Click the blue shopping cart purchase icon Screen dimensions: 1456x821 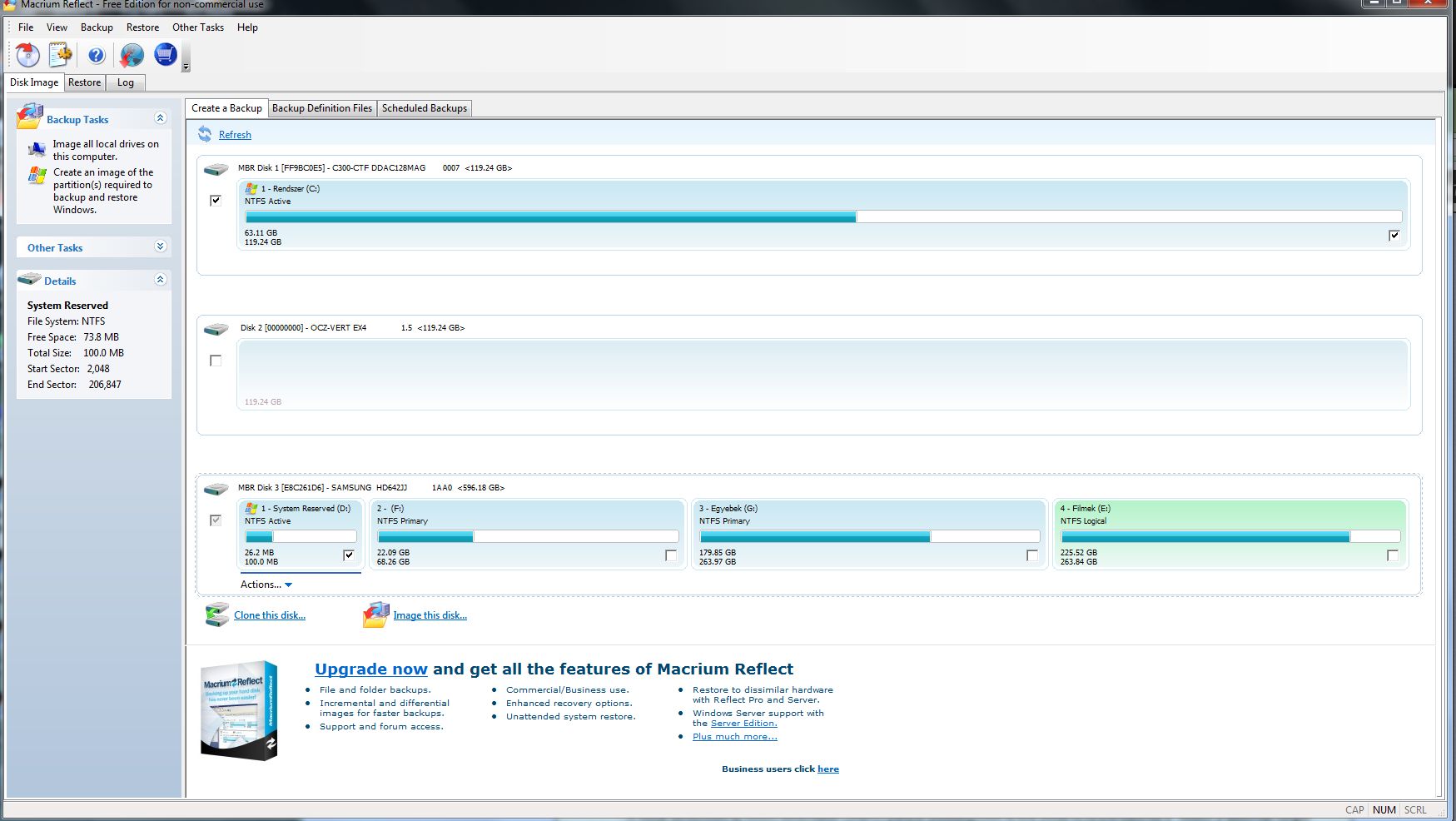pos(166,55)
